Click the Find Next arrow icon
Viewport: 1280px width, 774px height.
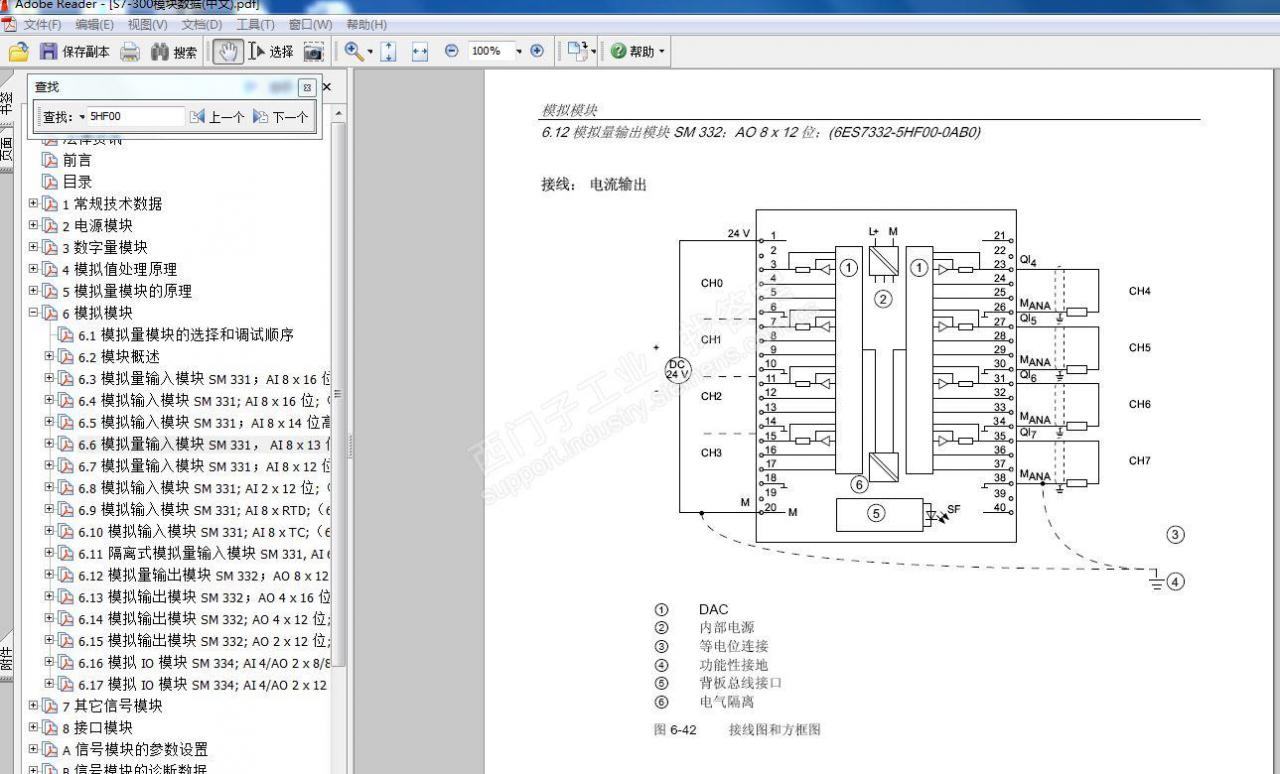pos(261,117)
